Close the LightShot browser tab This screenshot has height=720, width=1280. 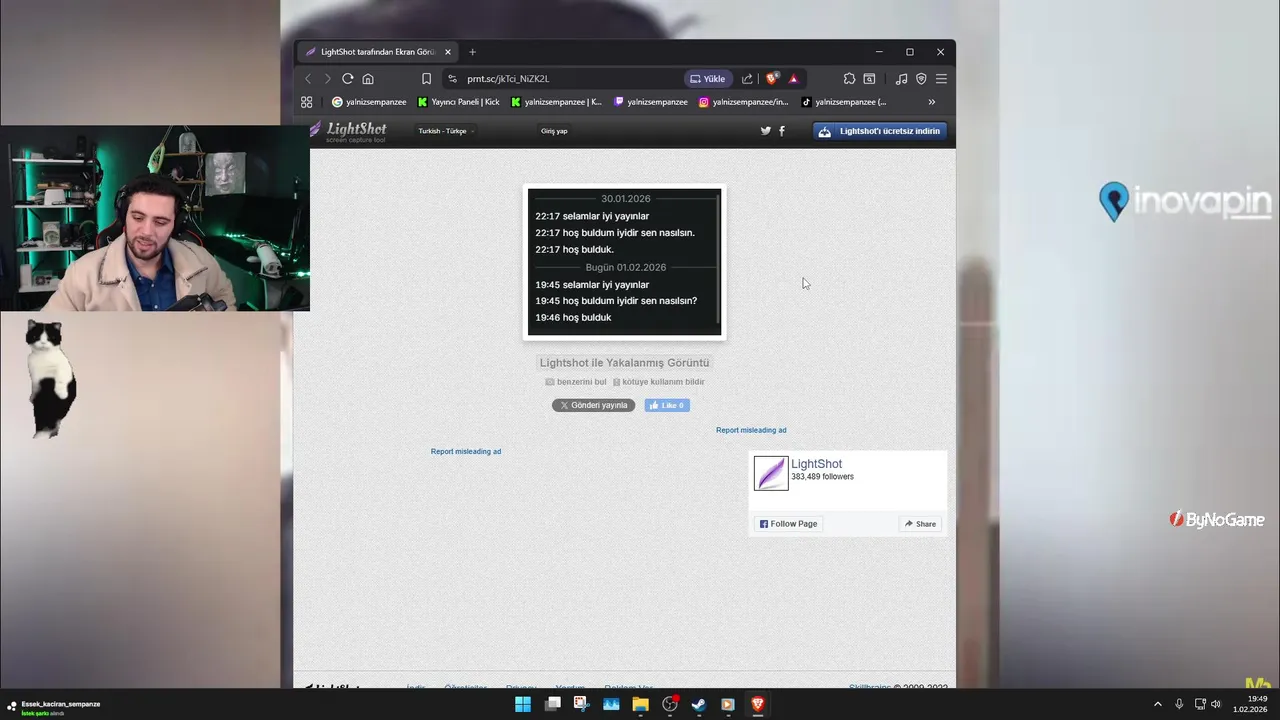[448, 52]
